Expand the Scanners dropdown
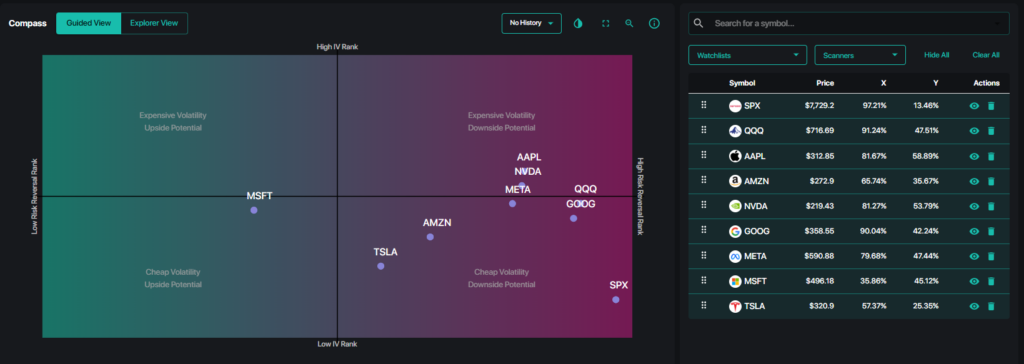The width and height of the screenshot is (1024, 364). 860,55
